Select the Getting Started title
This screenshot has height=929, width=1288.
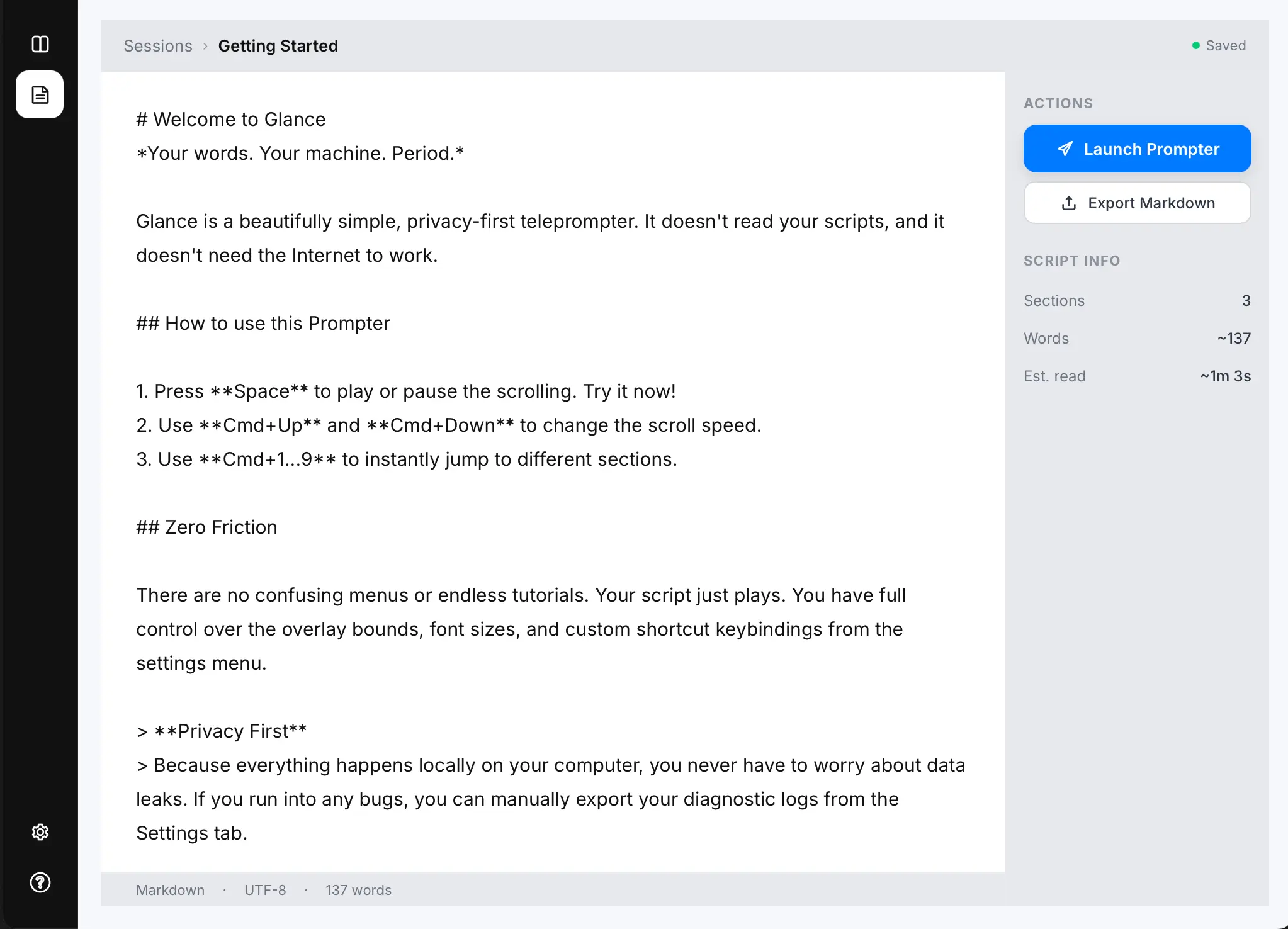[278, 45]
